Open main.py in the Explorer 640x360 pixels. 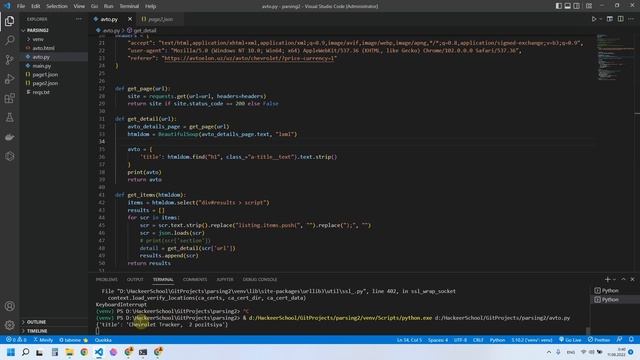click(x=42, y=66)
